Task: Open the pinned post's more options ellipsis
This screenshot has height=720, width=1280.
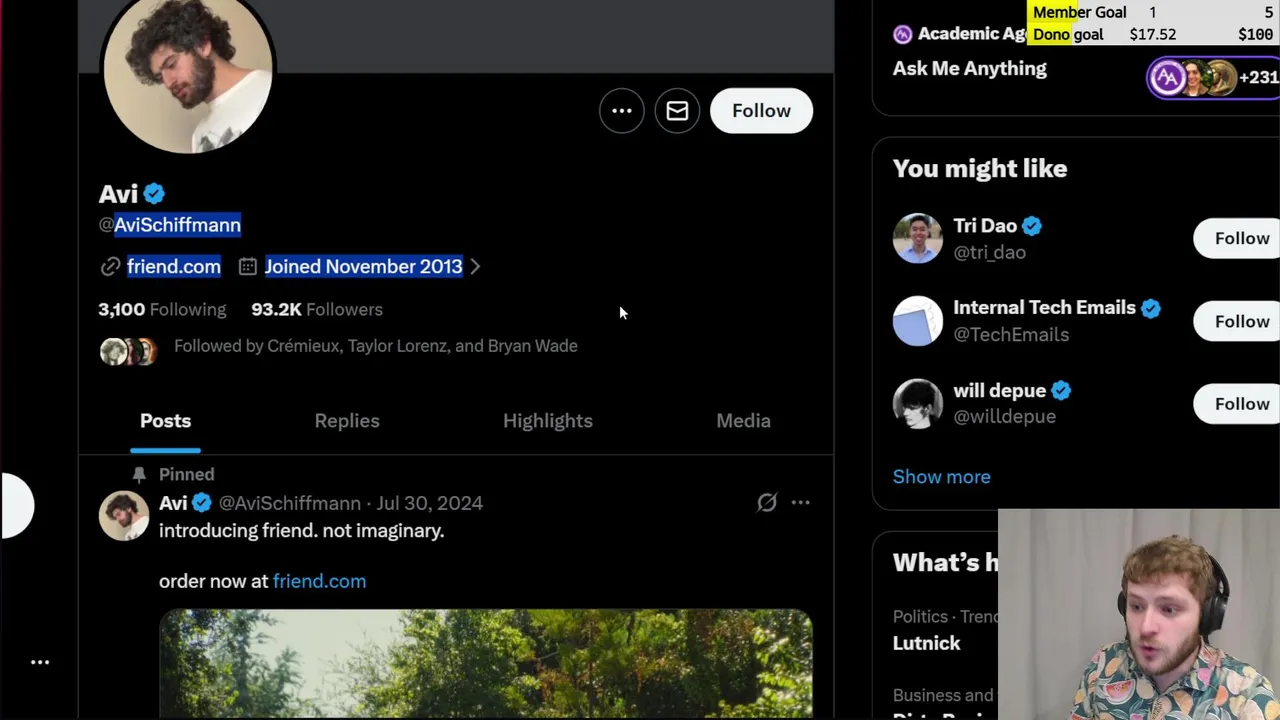Action: [800, 503]
